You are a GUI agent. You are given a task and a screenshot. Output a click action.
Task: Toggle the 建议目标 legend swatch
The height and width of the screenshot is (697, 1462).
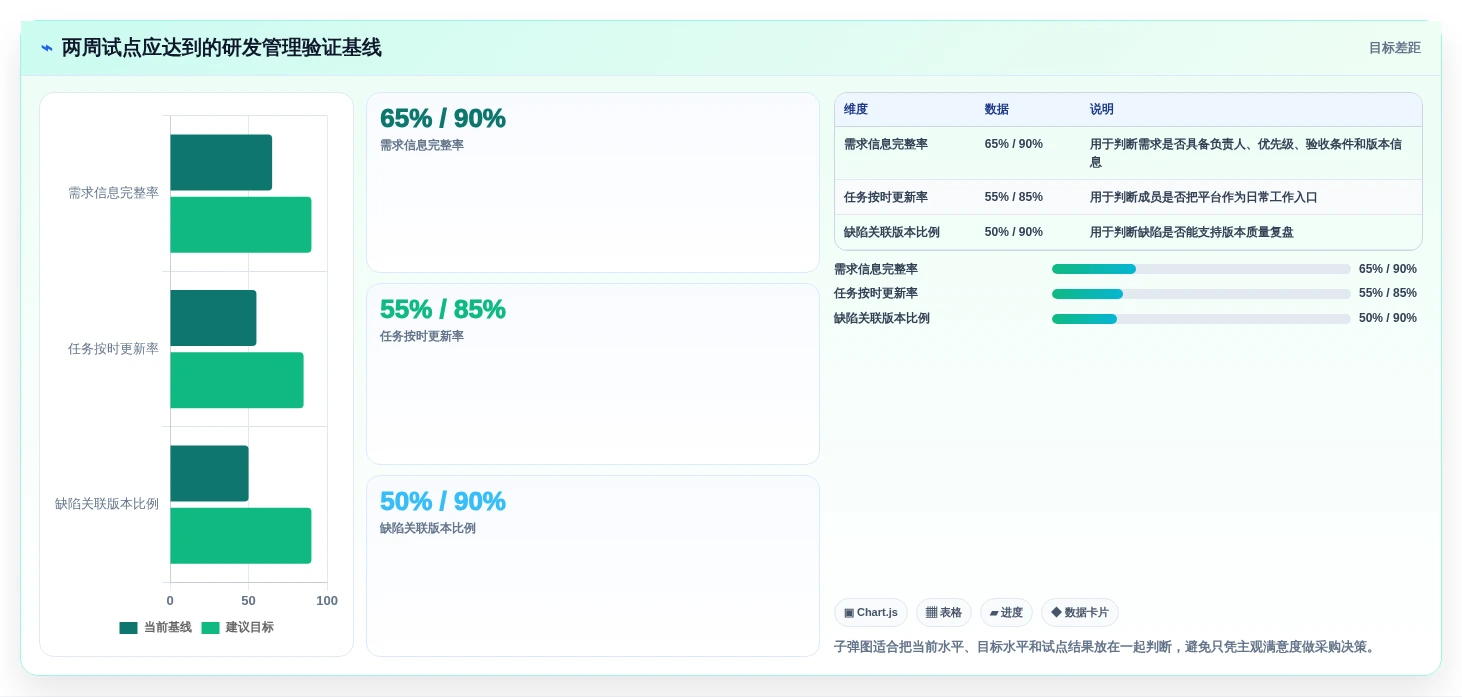tap(210, 628)
